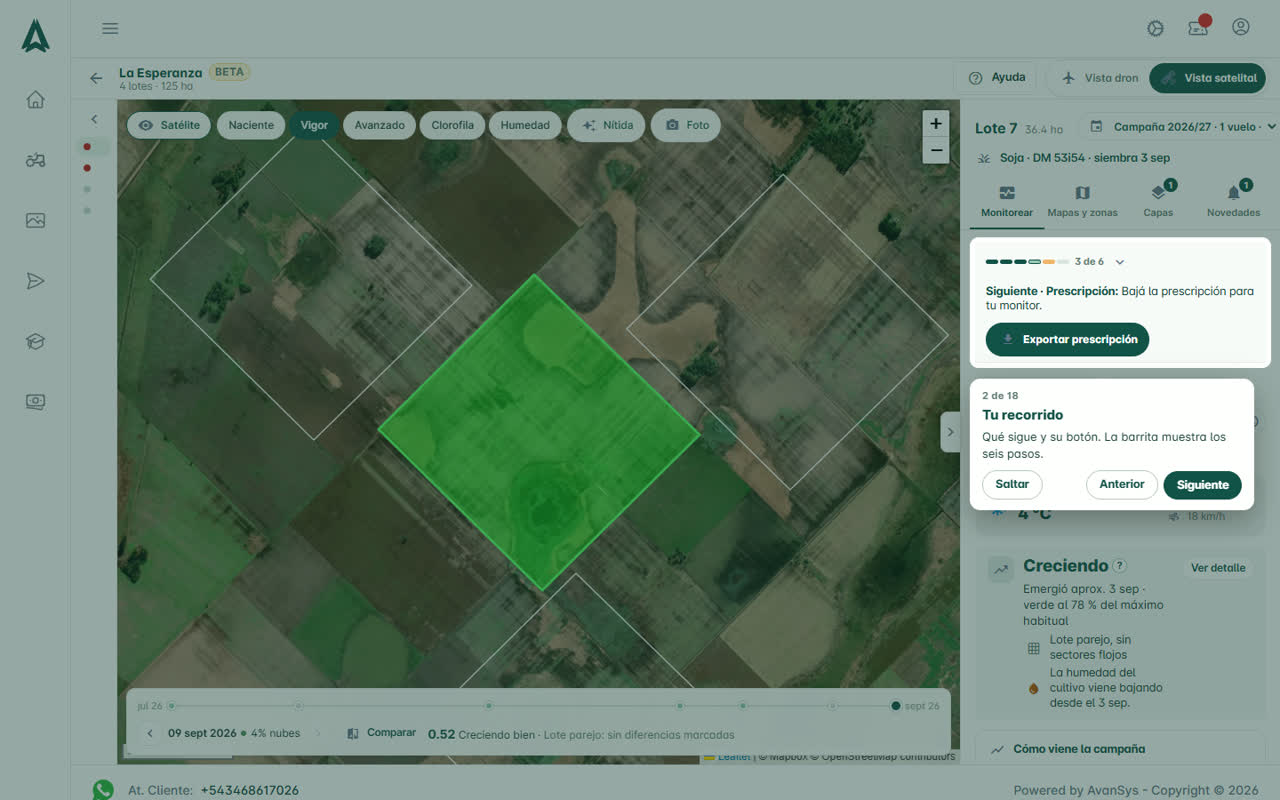Open the Monitorear tab

(1007, 201)
